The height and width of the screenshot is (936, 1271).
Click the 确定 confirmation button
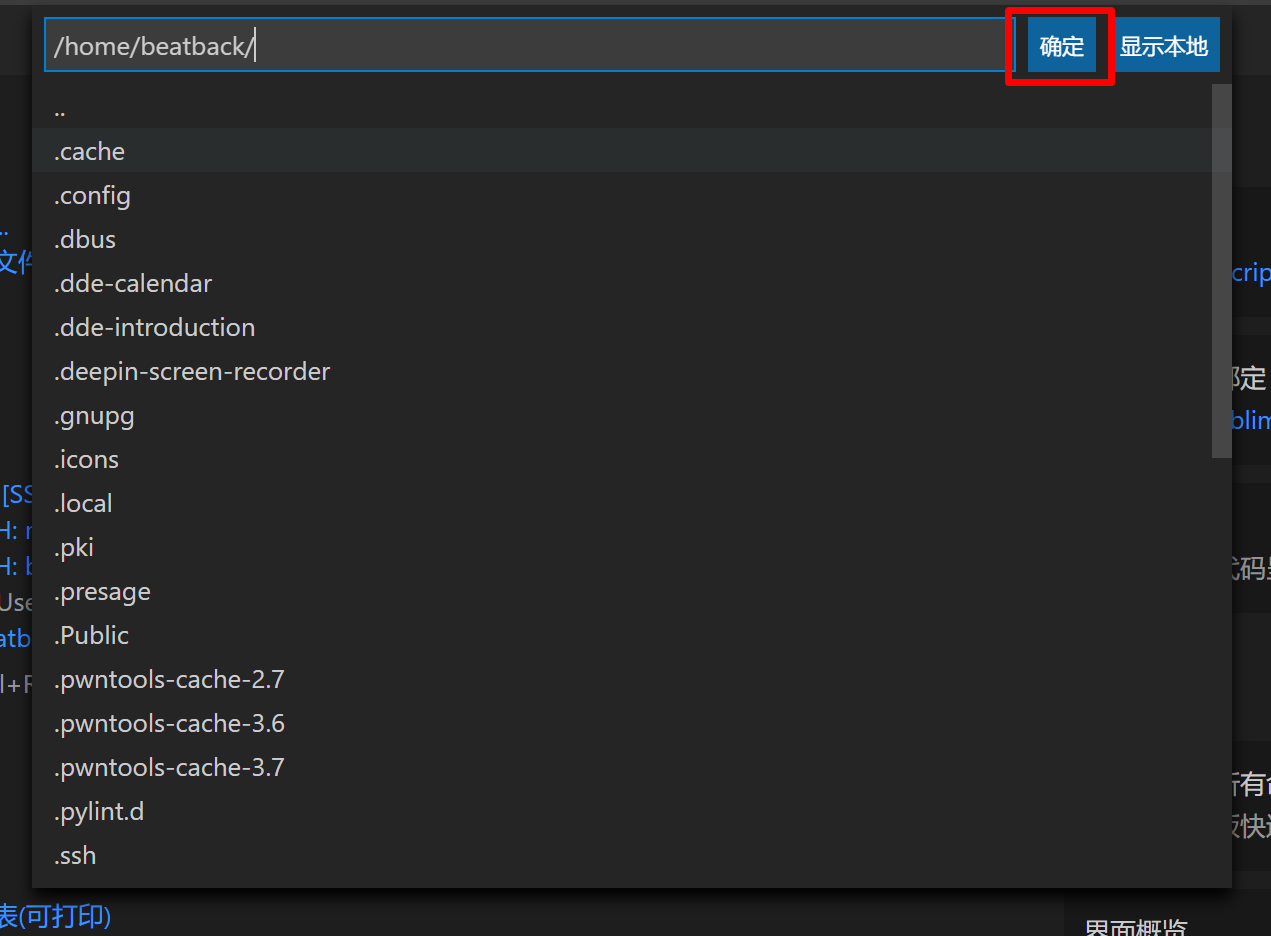click(x=1061, y=45)
